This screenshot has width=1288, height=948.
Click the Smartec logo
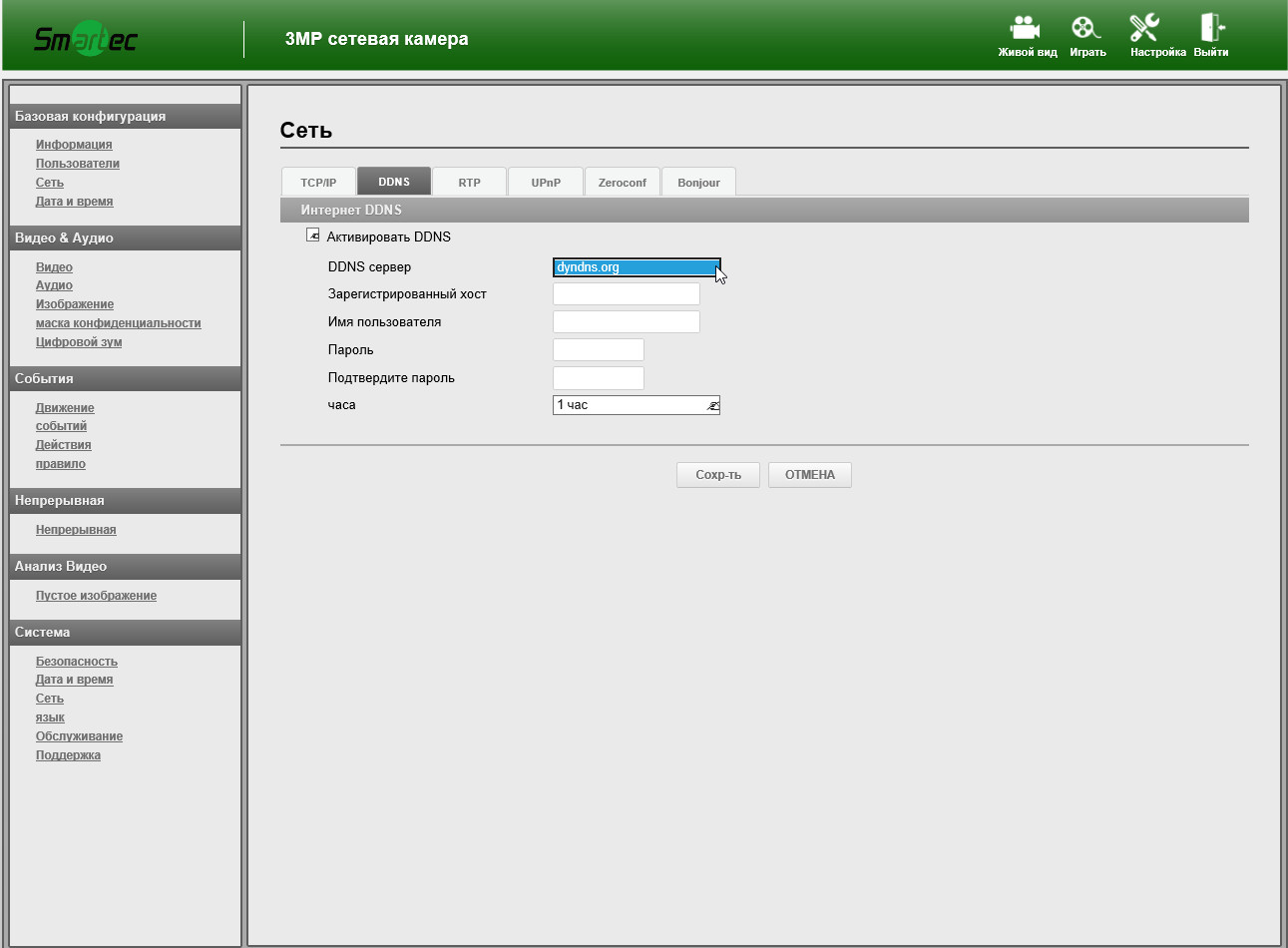tap(85, 39)
